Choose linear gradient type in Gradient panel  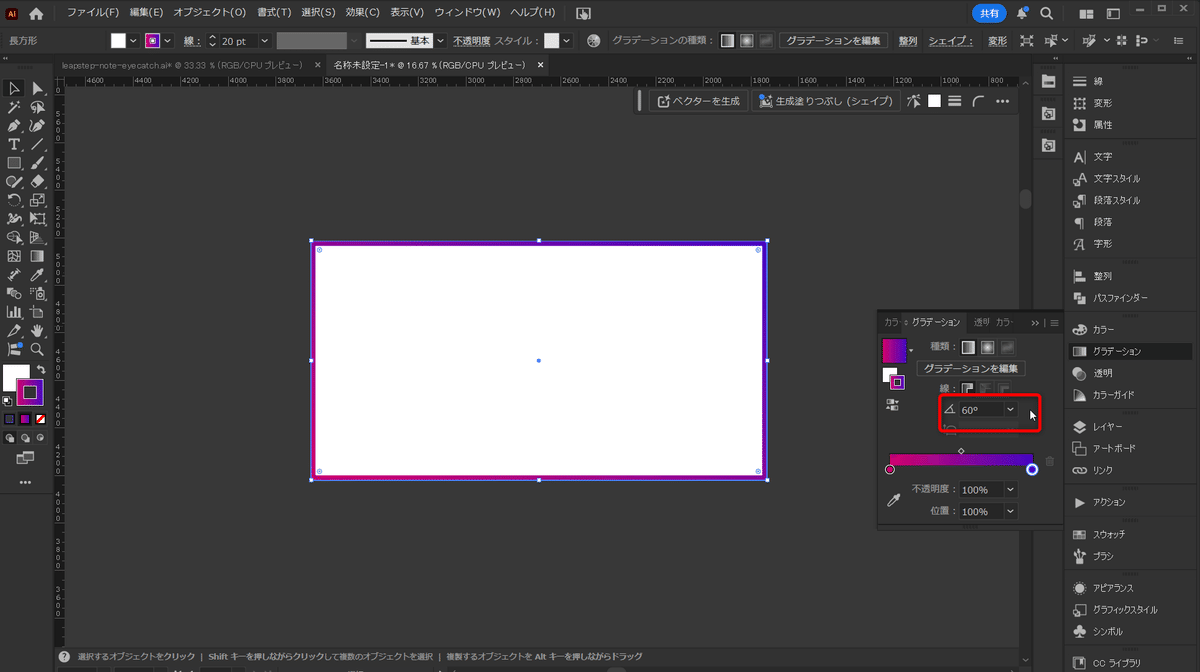point(968,347)
